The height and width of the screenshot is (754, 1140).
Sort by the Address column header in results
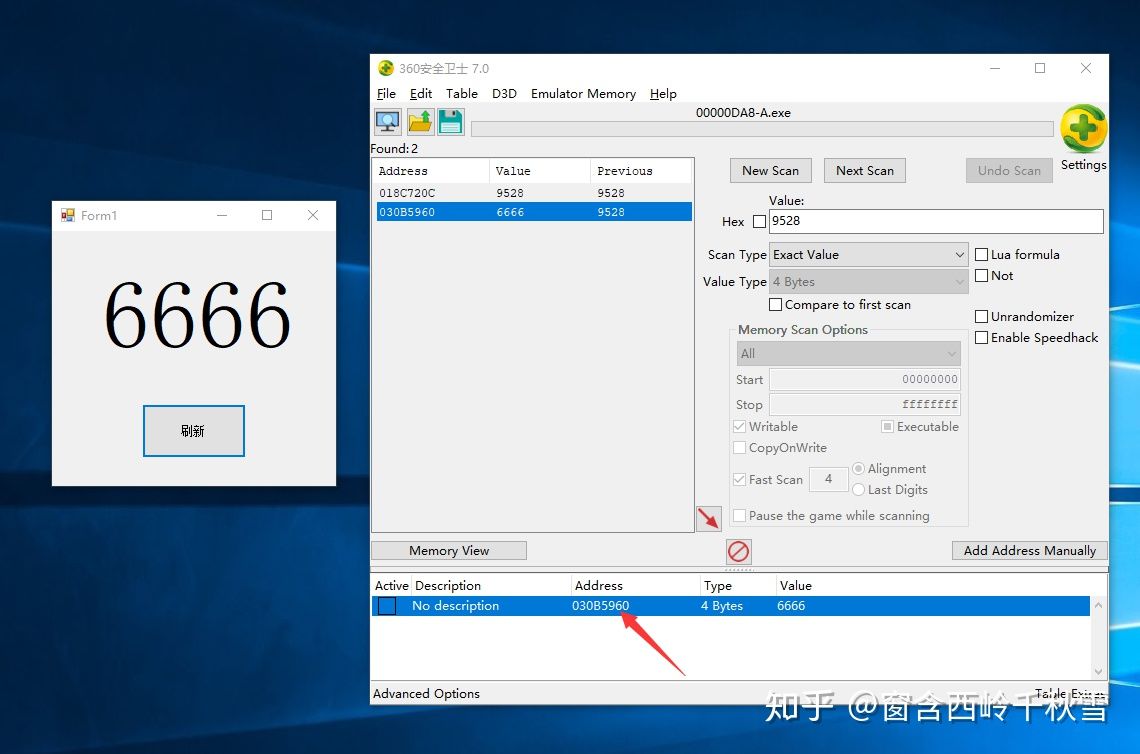pyautogui.click(x=432, y=171)
